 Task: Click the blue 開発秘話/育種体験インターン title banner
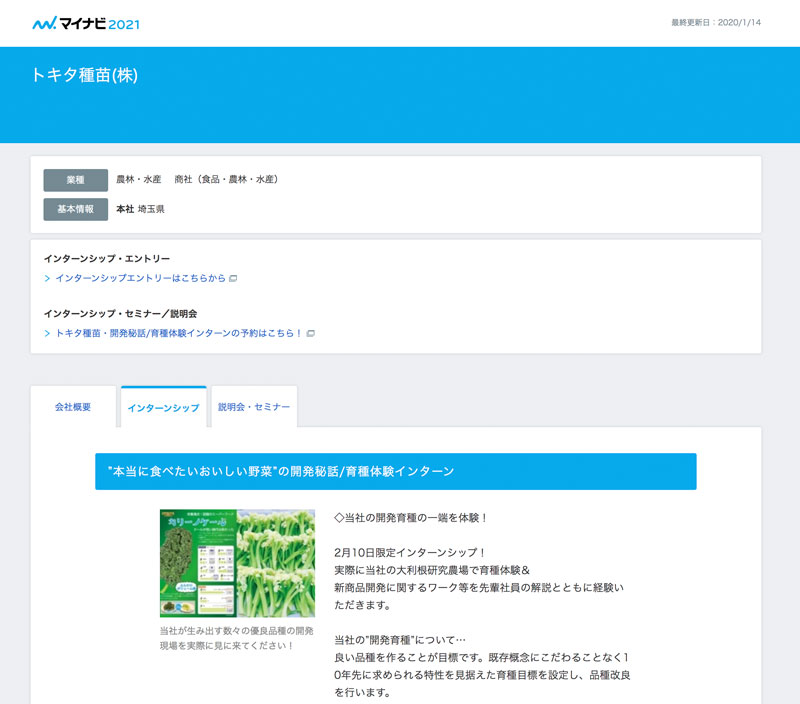396,471
